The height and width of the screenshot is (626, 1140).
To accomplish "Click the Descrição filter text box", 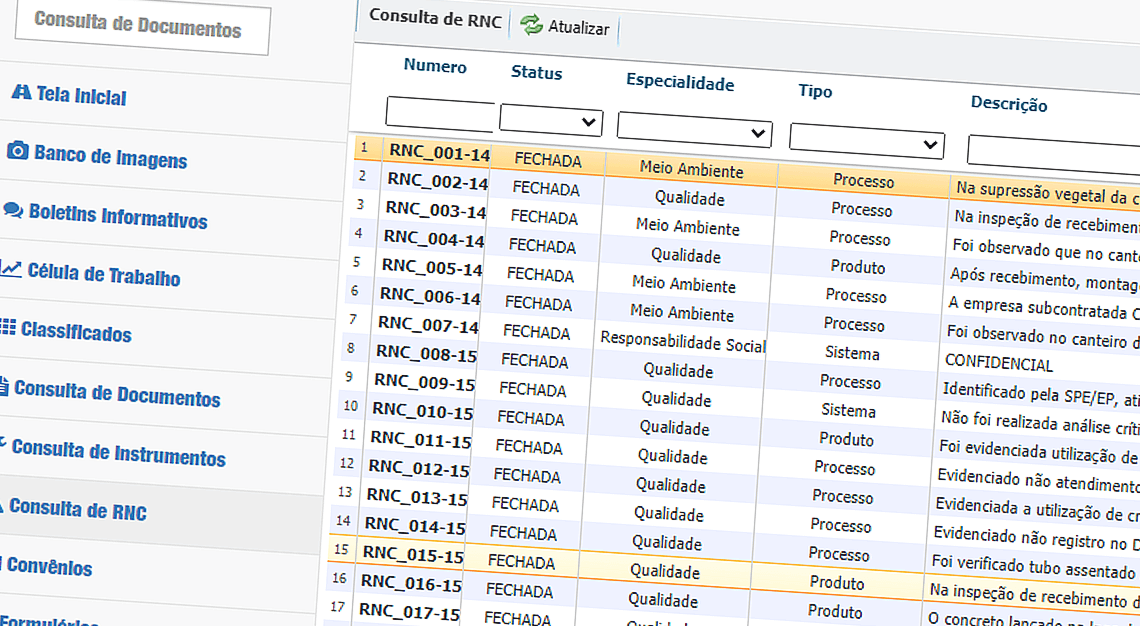I will (1050, 147).
